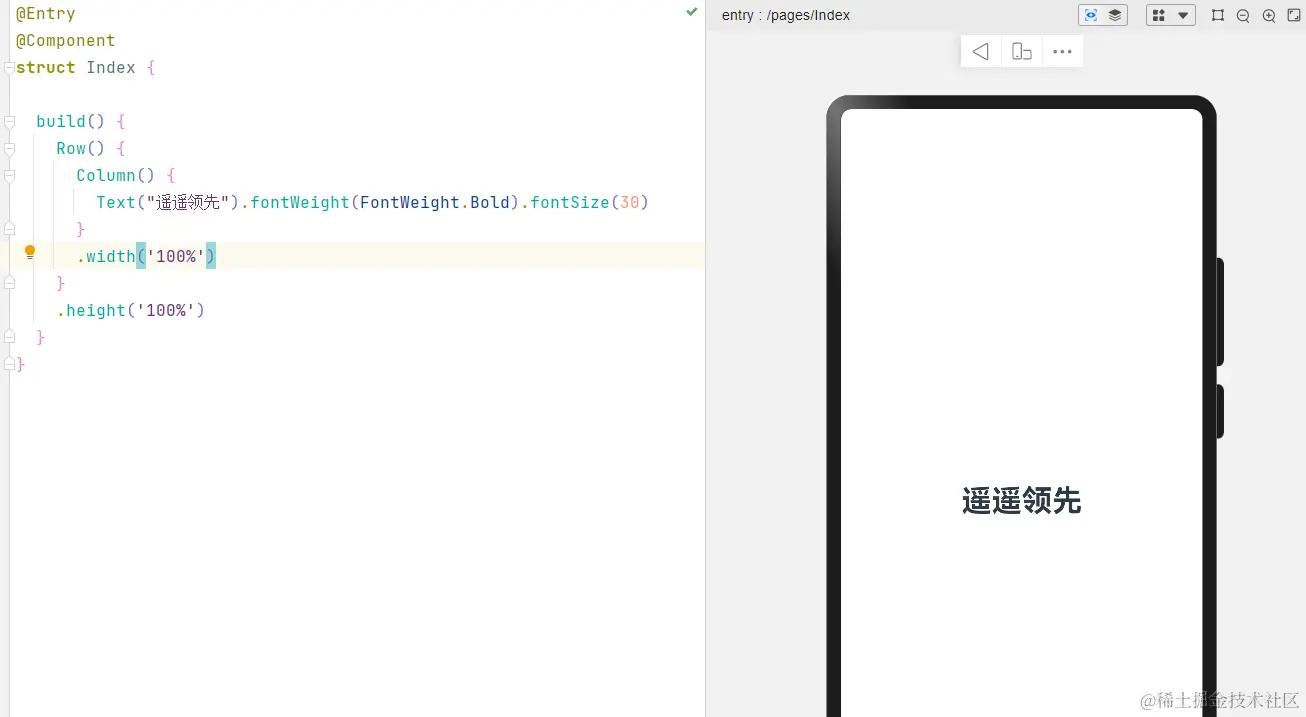Screen dimensions: 1306x717
Task: Open the quick-fix lightbulb suggestion
Action: pos(29,252)
